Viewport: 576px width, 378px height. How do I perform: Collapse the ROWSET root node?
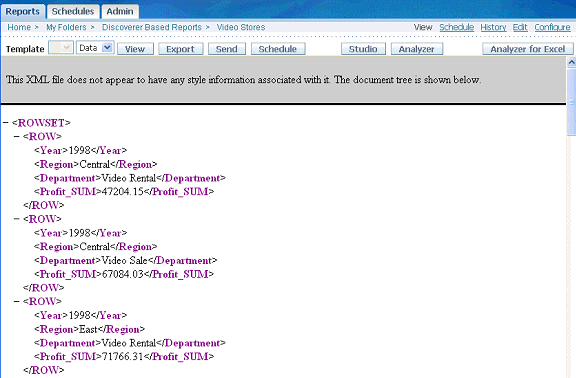[6, 122]
